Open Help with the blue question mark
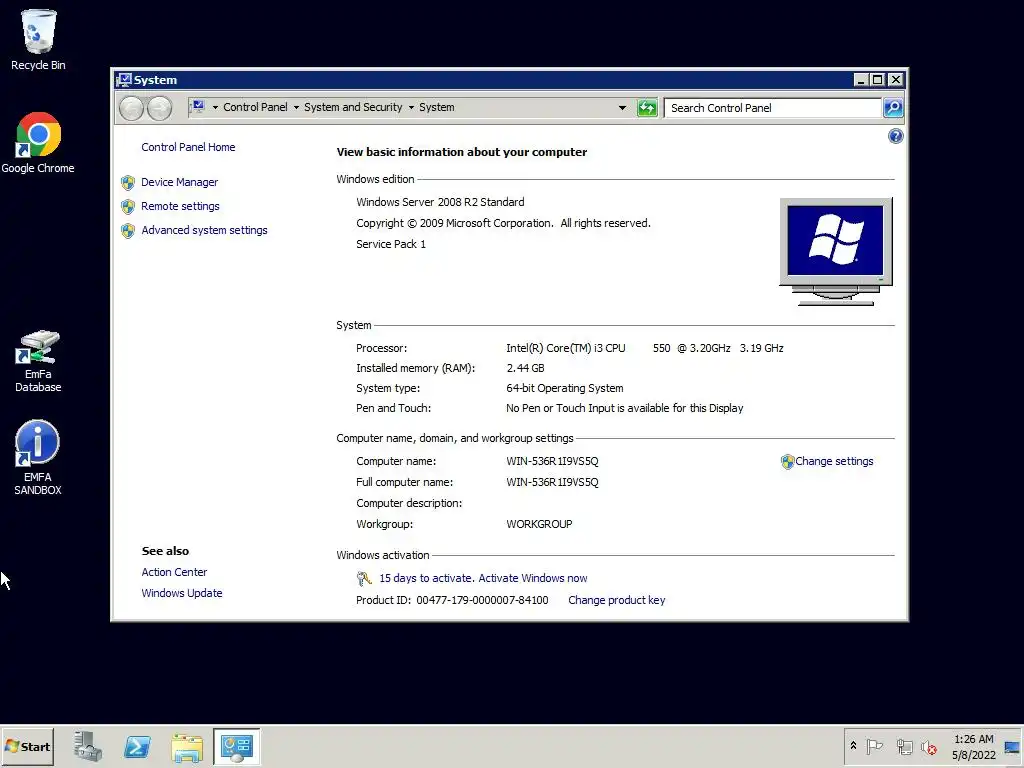1024x768 pixels. (x=895, y=136)
